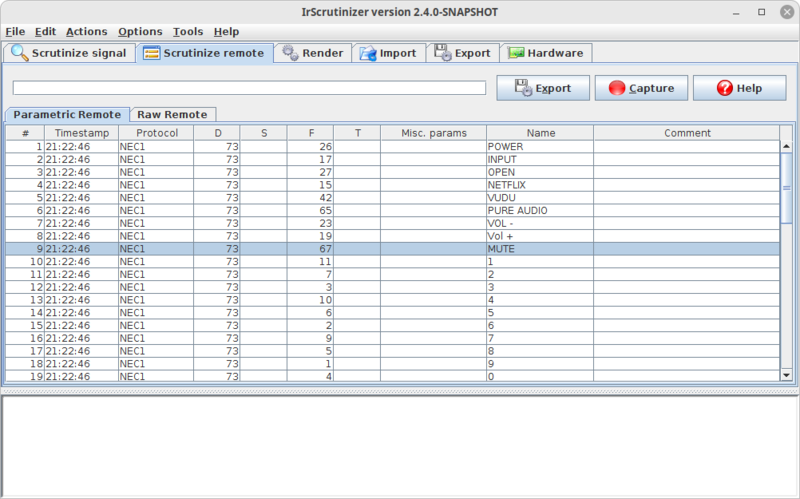Open the Options menu
Image resolution: width=800 pixels, height=499 pixels.
point(140,32)
